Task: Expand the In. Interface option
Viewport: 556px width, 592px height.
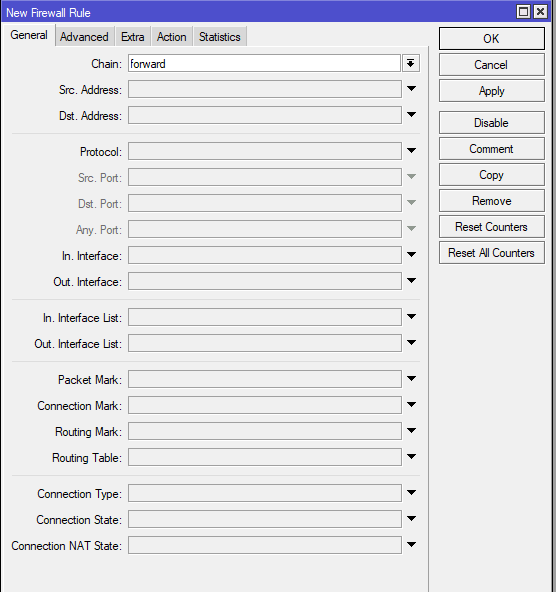Action: 411,255
